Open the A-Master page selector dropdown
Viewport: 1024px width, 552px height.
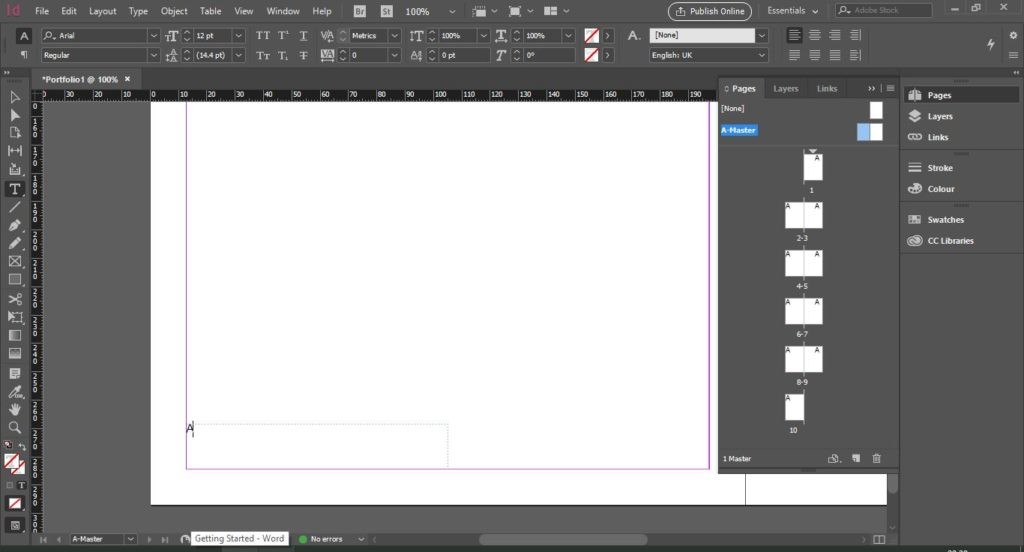[131, 539]
